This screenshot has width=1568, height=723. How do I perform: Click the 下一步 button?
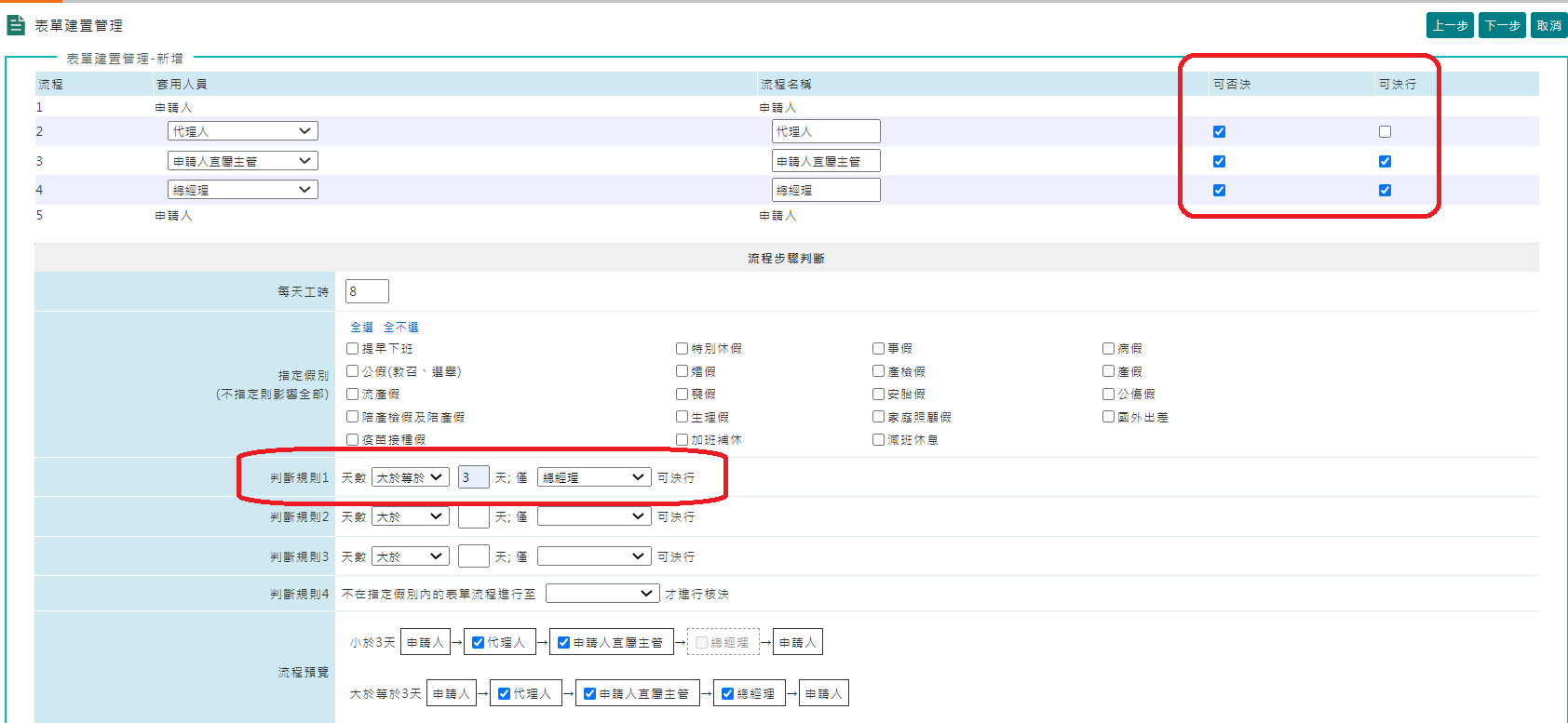[1502, 25]
